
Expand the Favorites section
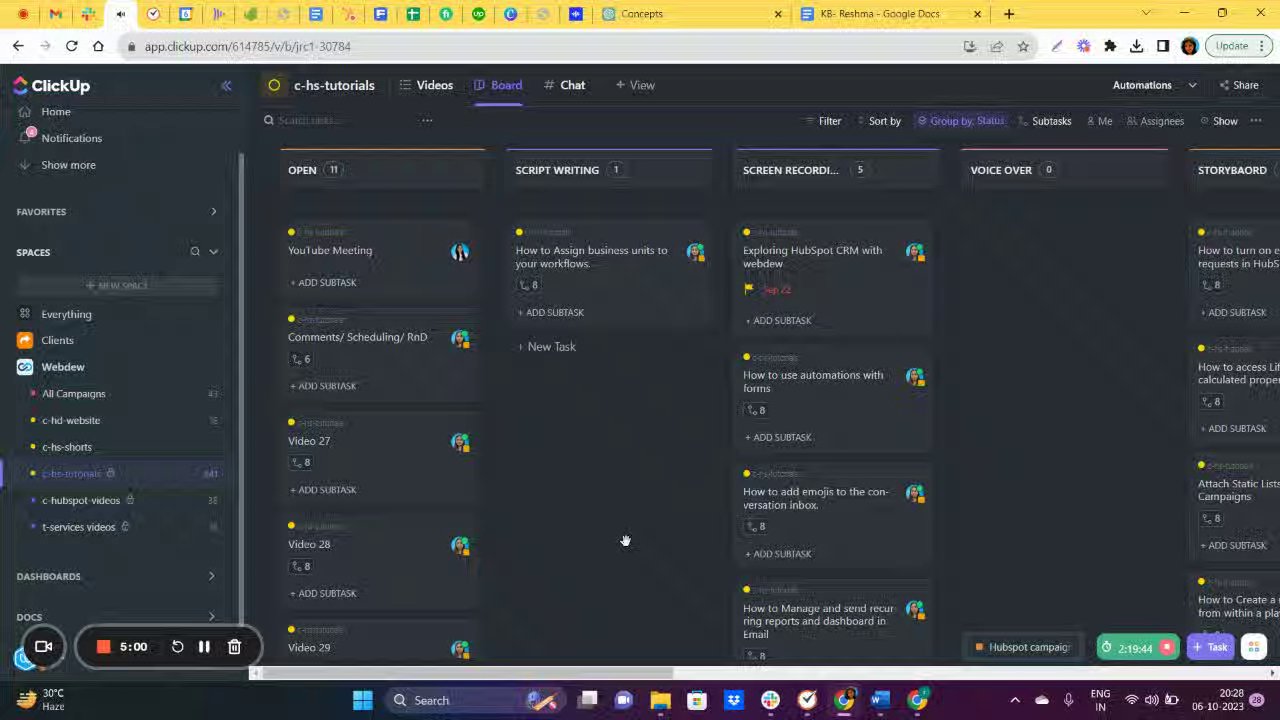[213, 212]
